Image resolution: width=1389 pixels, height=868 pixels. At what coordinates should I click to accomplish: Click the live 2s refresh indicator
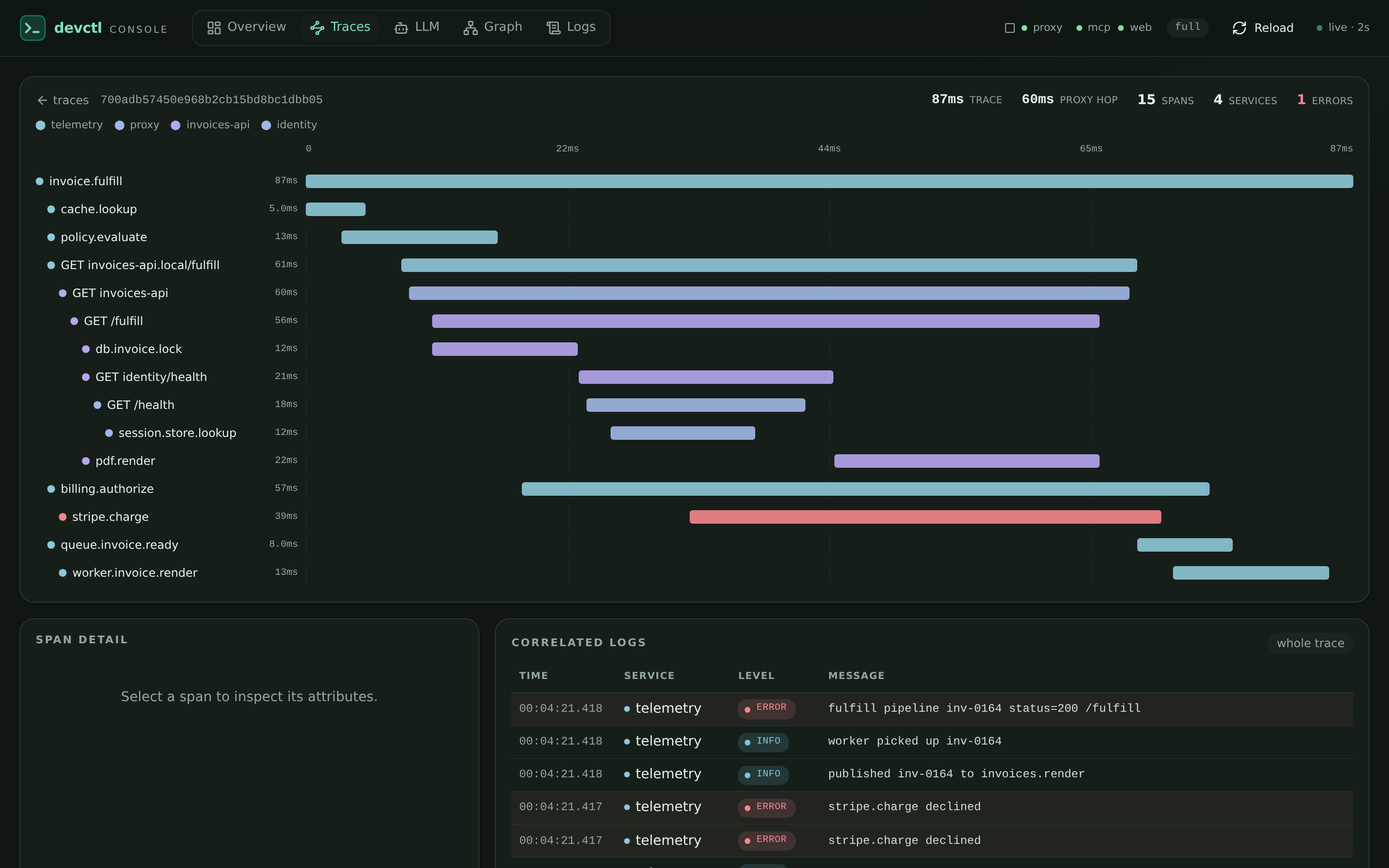click(x=1343, y=27)
